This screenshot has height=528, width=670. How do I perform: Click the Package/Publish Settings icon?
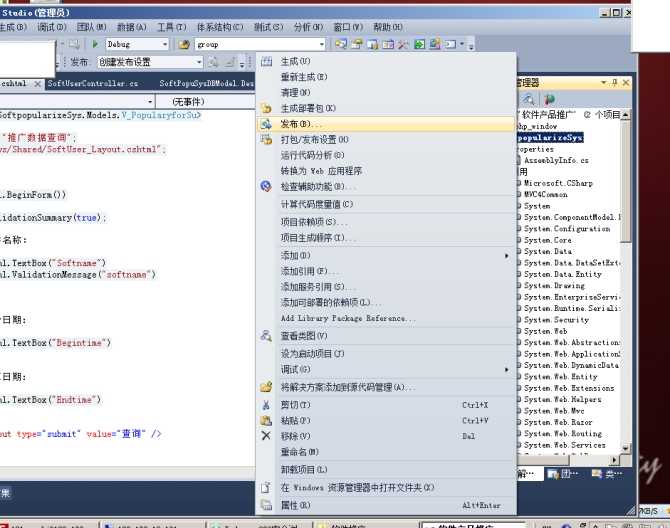pos(266,139)
